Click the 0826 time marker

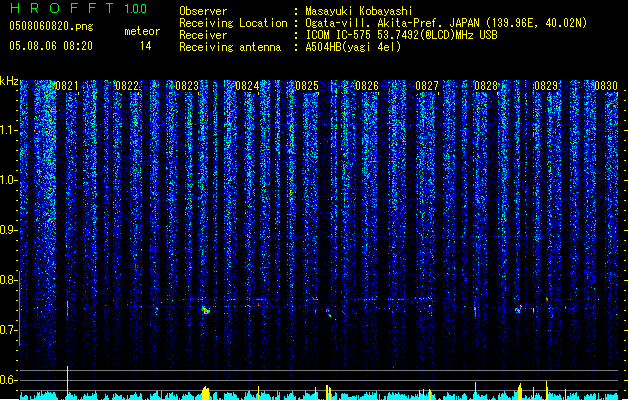367,86
